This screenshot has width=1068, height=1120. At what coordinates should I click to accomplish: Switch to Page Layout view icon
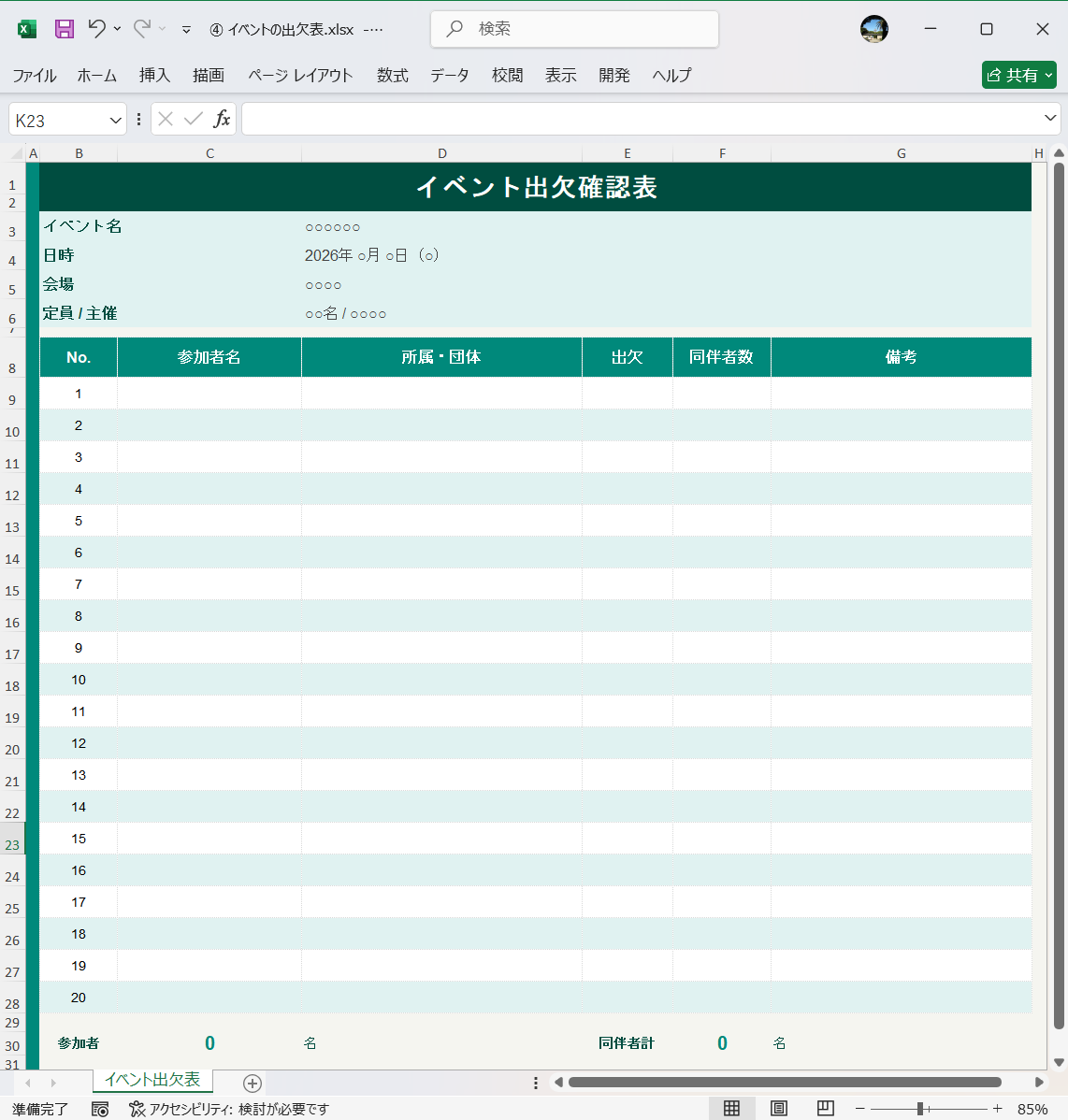coord(778,1108)
